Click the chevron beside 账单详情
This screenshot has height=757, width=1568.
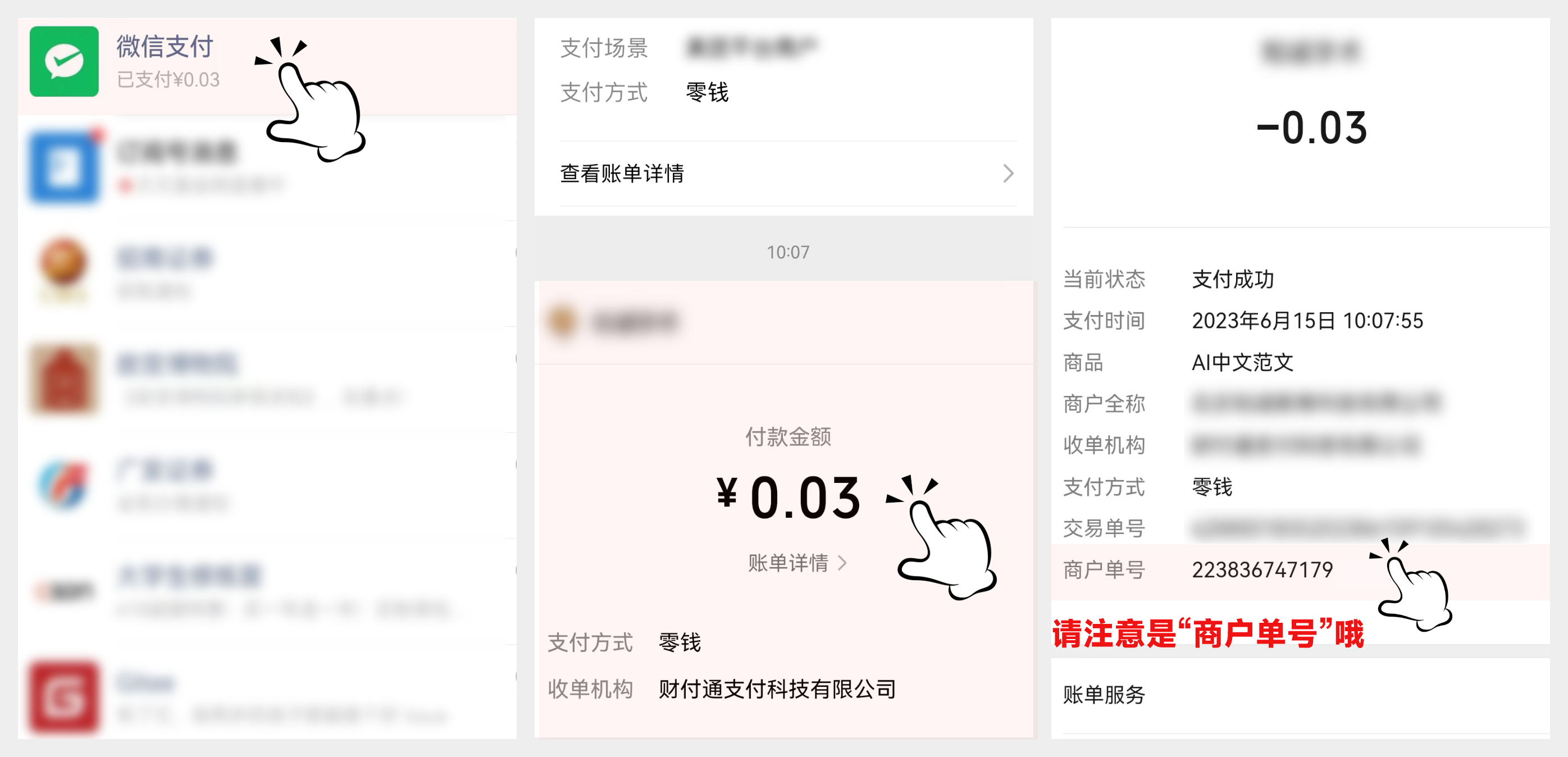pos(842,563)
